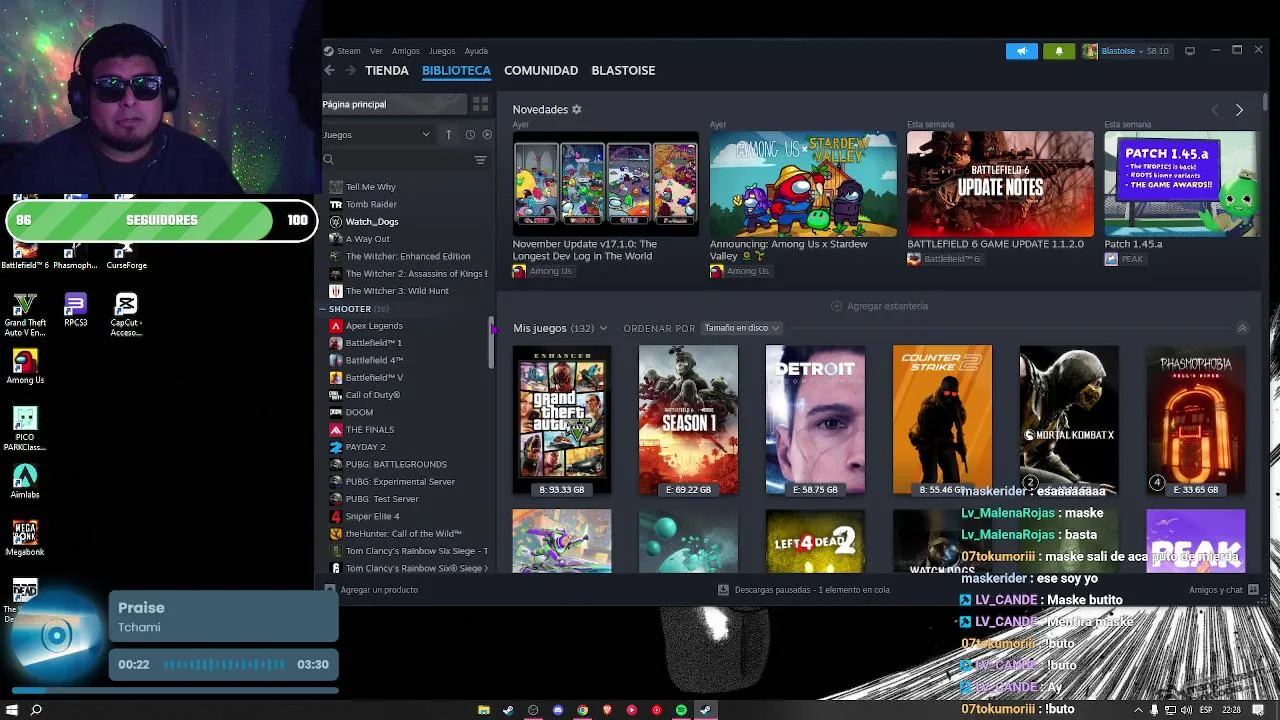Viewport: 1280px width, 720px height.
Task: Open collections grid view icon
Action: [x=480, y=104]
